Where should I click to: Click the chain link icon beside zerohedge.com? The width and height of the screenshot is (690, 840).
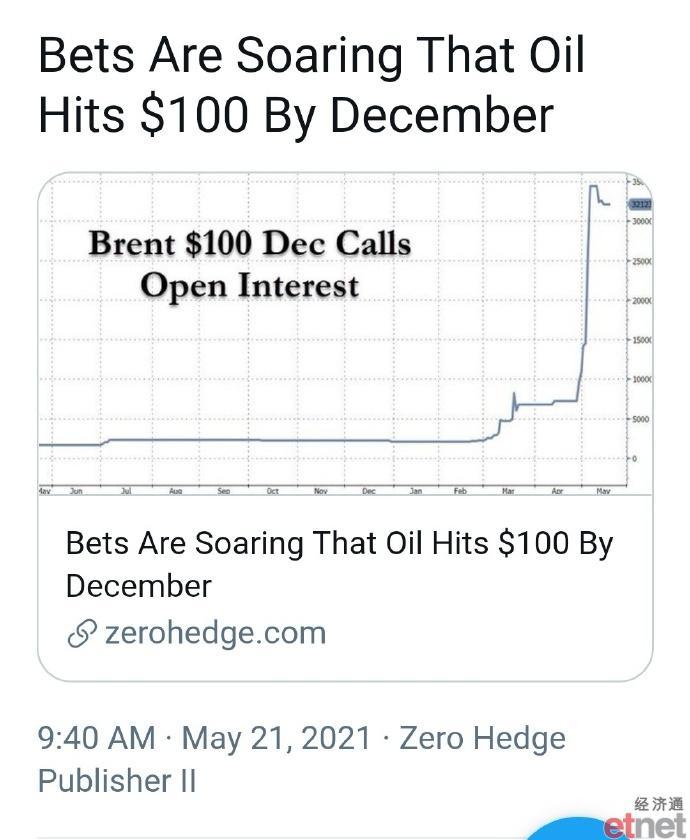pos(82,633)
